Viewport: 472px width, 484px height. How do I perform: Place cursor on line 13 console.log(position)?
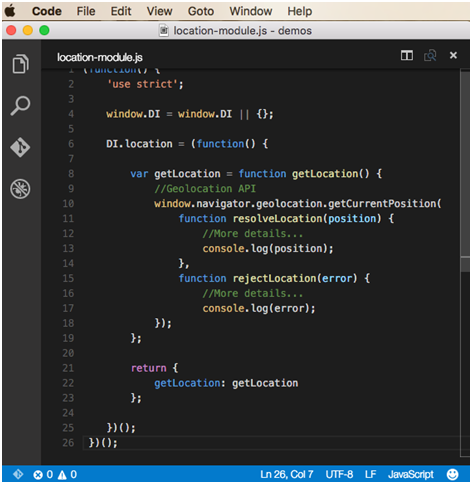tap(268, 249)
